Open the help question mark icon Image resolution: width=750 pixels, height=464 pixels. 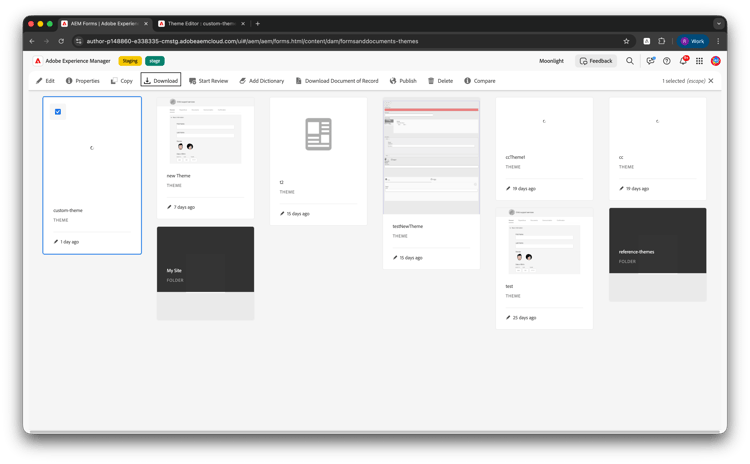[x=666, y=61]
